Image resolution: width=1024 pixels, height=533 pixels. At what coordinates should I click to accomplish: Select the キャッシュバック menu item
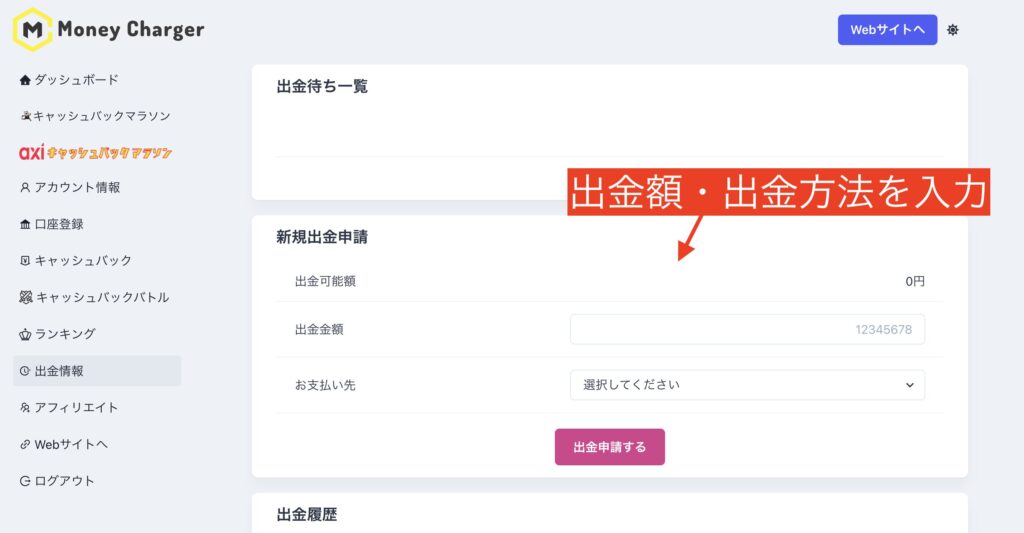(76, 261)
